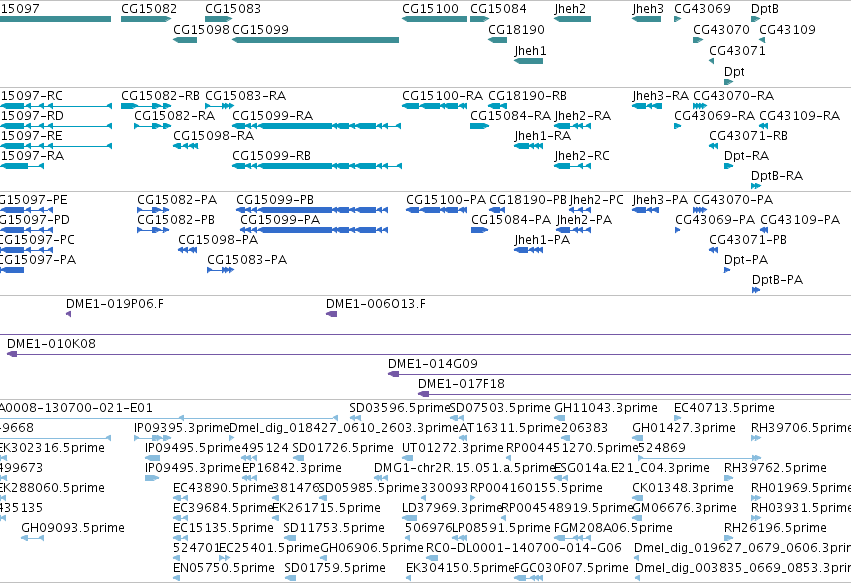
Task: Click the CG15098 gene glyph
Action: tap(185, 40)
